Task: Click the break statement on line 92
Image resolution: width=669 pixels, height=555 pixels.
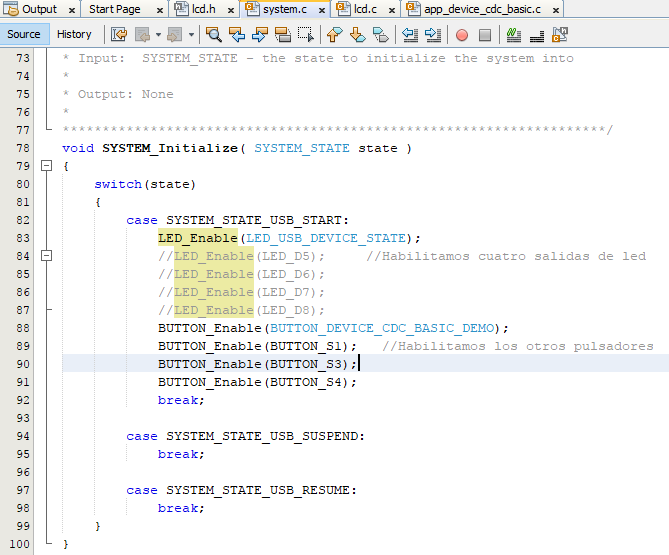Action: tap(181, 400)
